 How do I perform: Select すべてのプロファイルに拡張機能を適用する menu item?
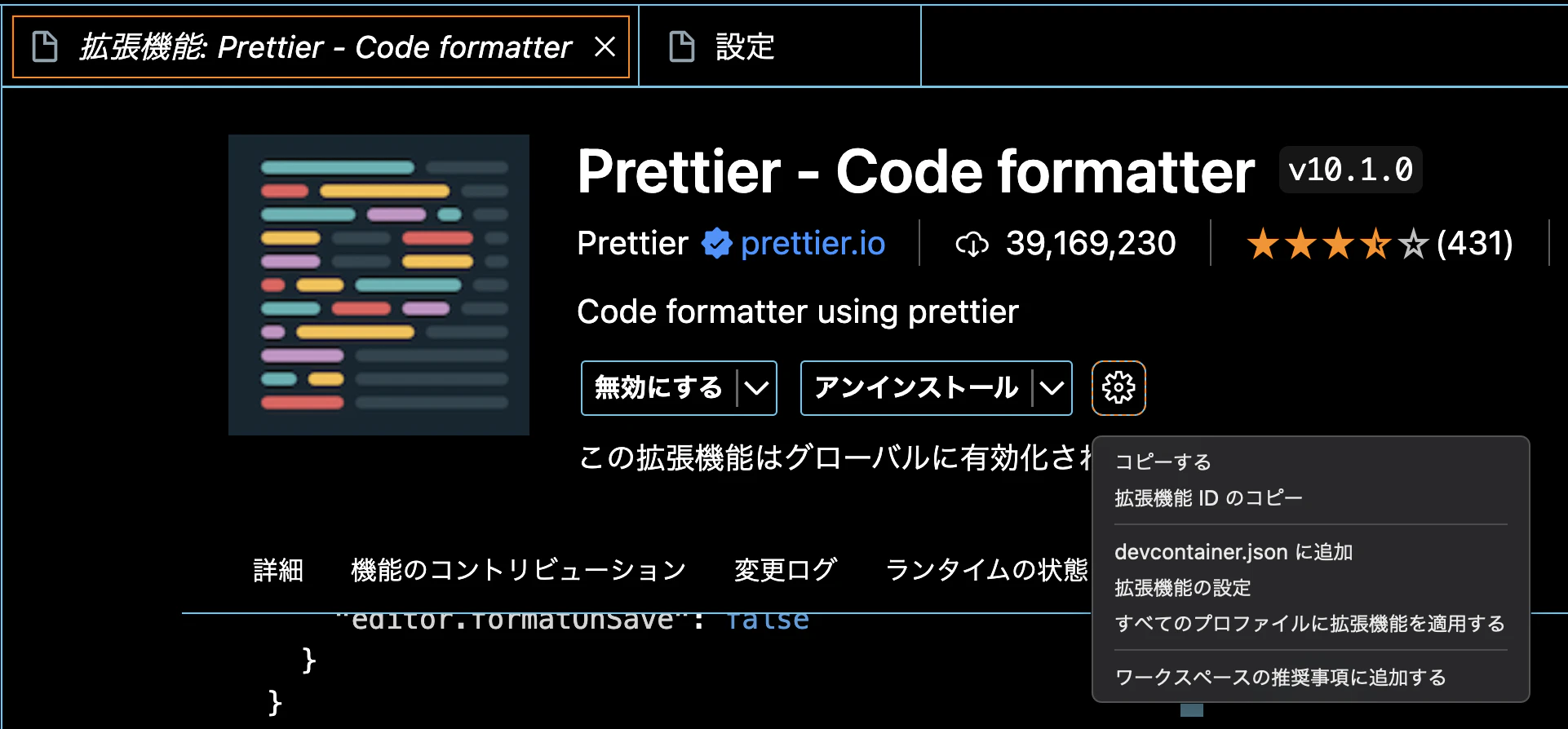pos(1310,624)
